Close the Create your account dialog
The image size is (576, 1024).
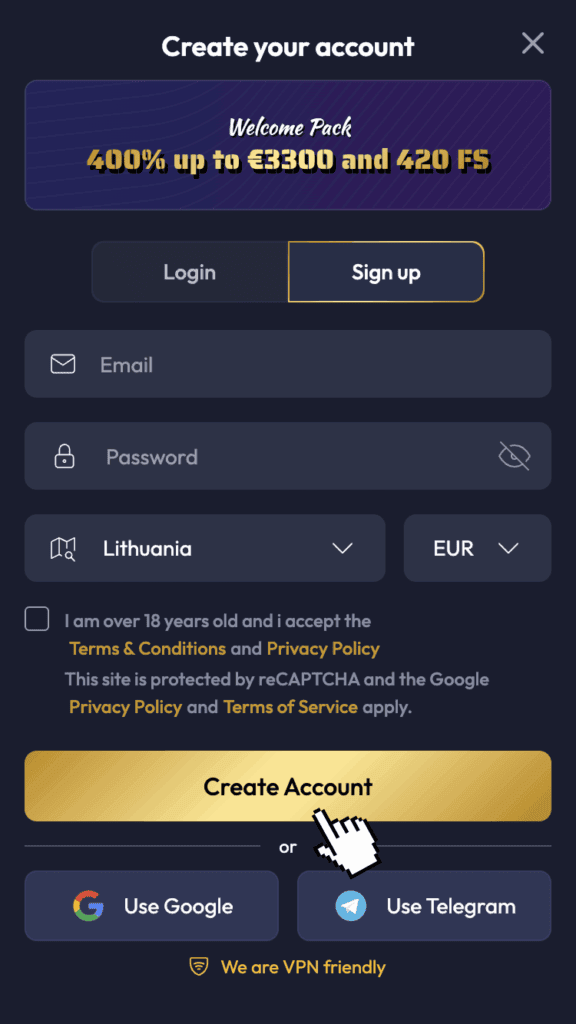(533, 44)
